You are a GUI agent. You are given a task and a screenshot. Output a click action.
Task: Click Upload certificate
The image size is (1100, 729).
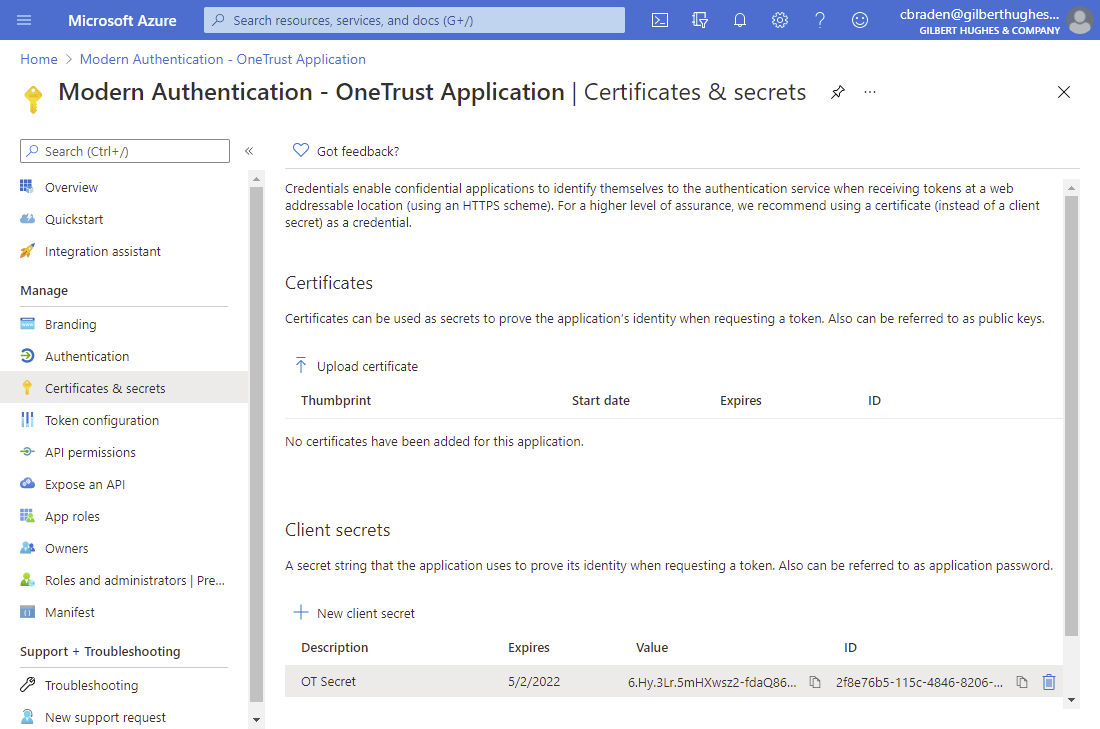click(356, 366)
